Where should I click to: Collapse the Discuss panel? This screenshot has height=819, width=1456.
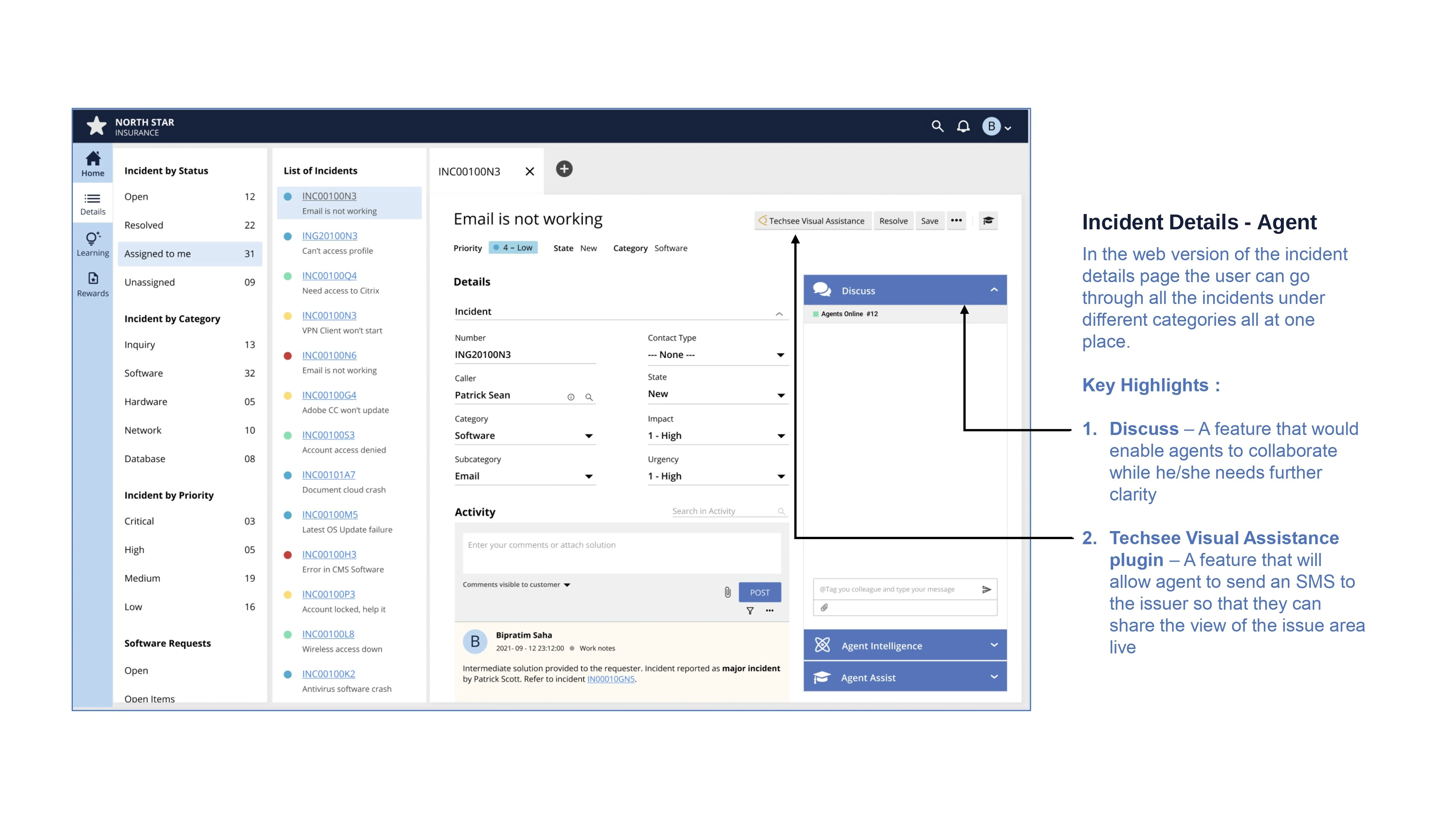994,290
